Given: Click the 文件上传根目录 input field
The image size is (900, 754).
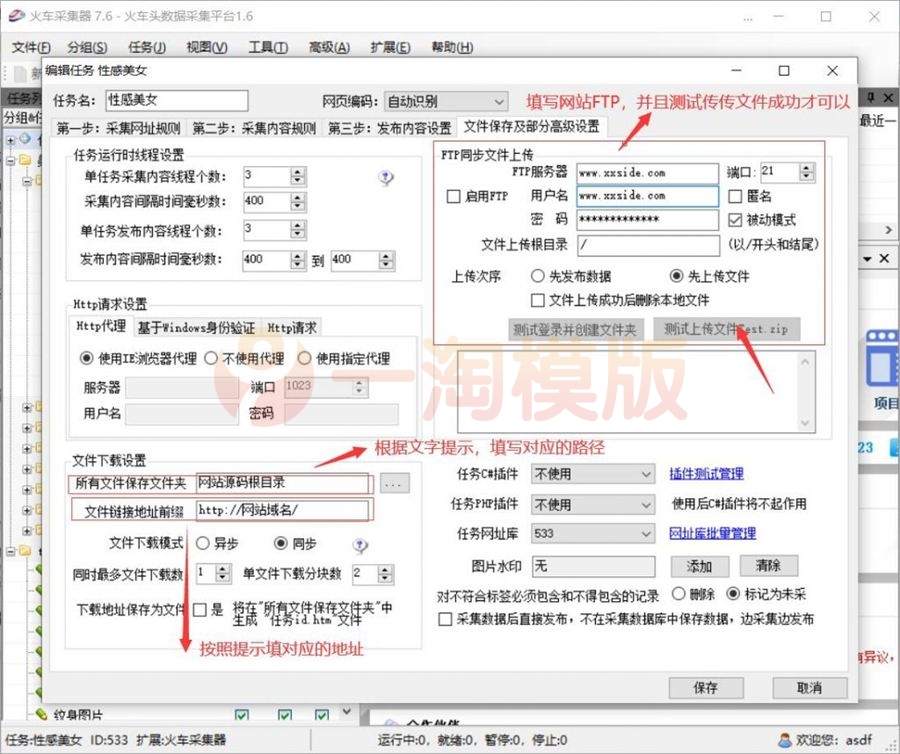Looking at the screenshot, I should pyautogui.click(x=648, y=245).
